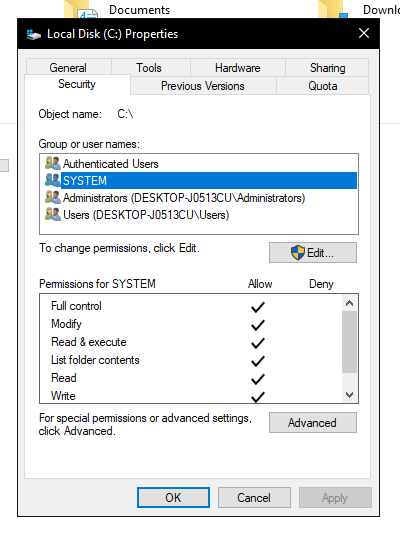Confirm the dialog with OK
The width and height of the screenshot is (400, 536).
[173, 497]
